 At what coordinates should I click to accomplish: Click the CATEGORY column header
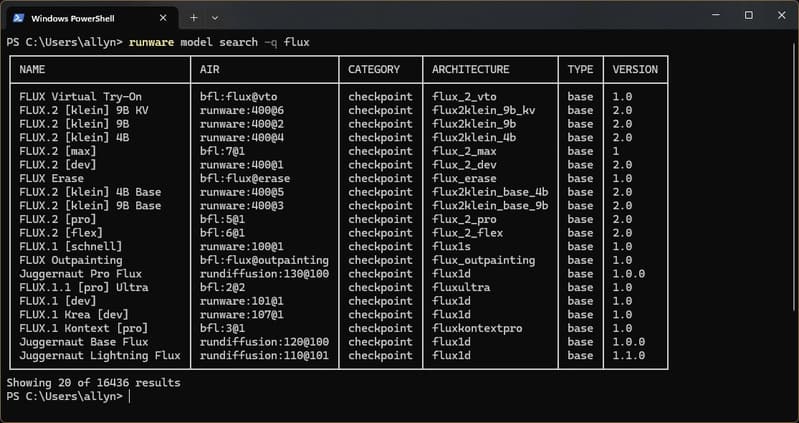(374, 69)
